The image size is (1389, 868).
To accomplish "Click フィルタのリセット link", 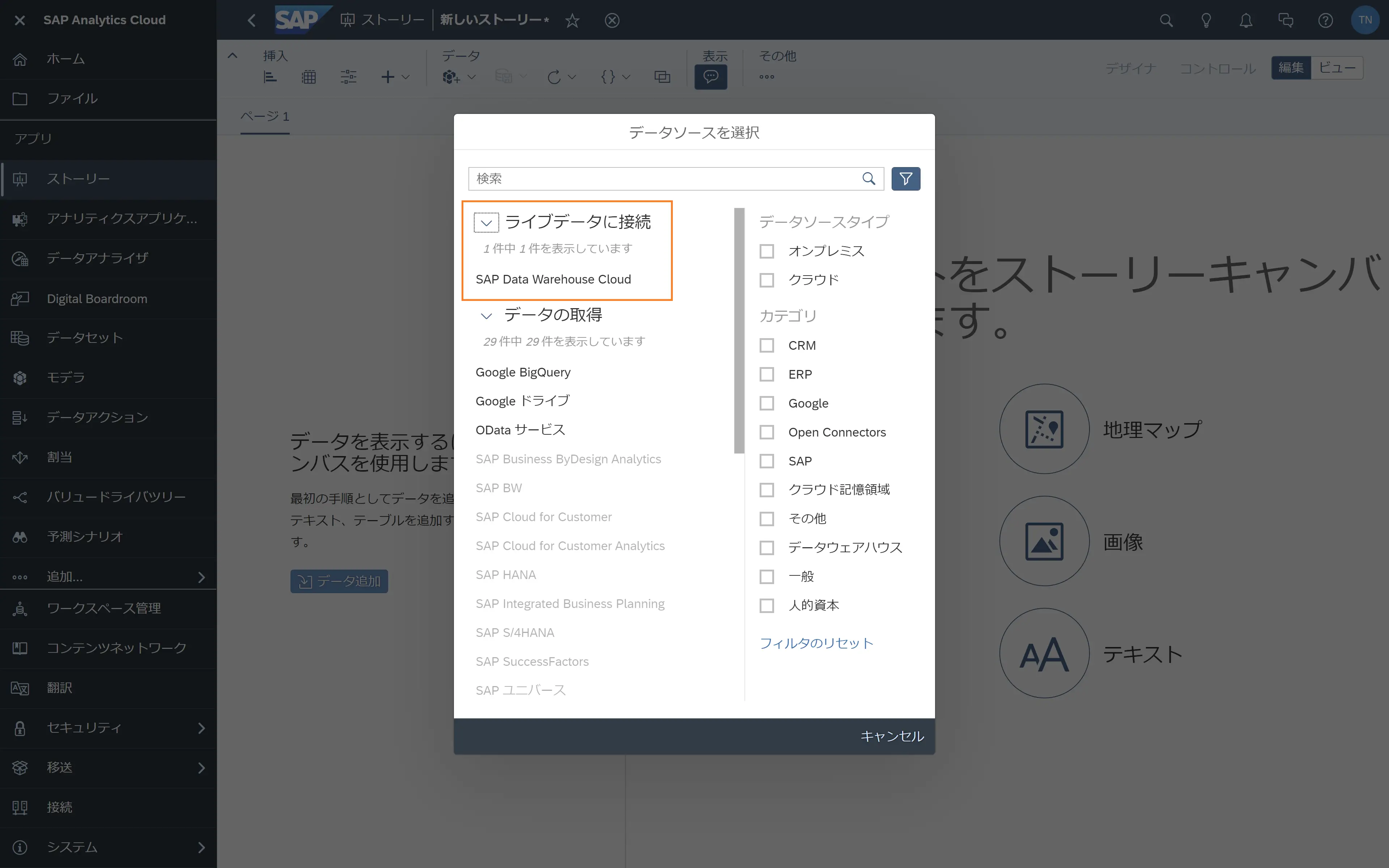I will (x=816, y=643).
